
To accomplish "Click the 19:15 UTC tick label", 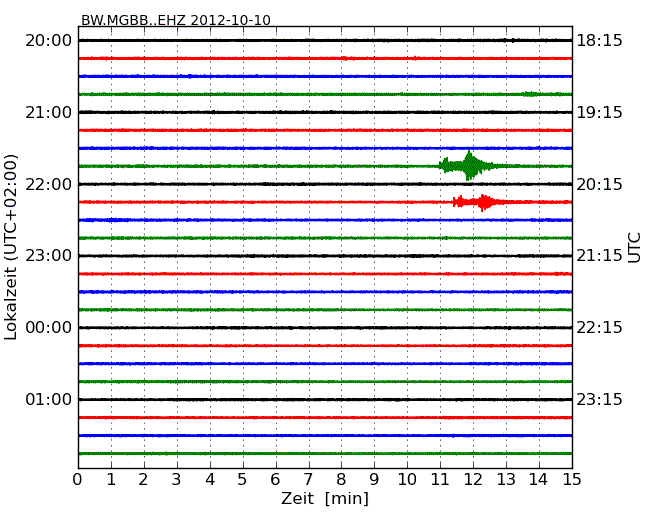I will click(x=599, y=112).
